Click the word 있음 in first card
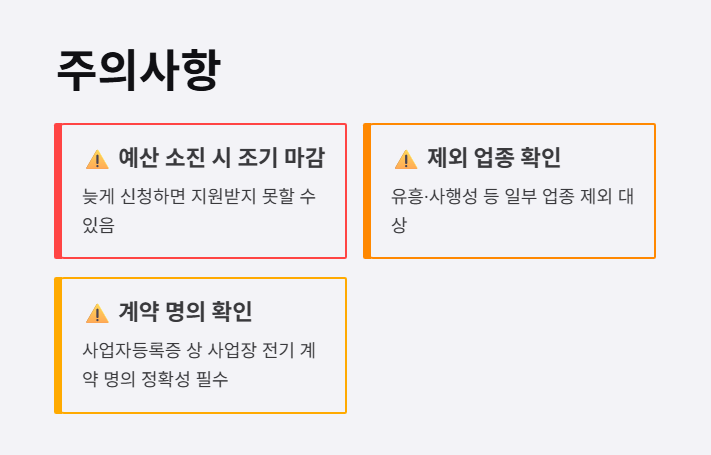711x455 pixels. 98,225
